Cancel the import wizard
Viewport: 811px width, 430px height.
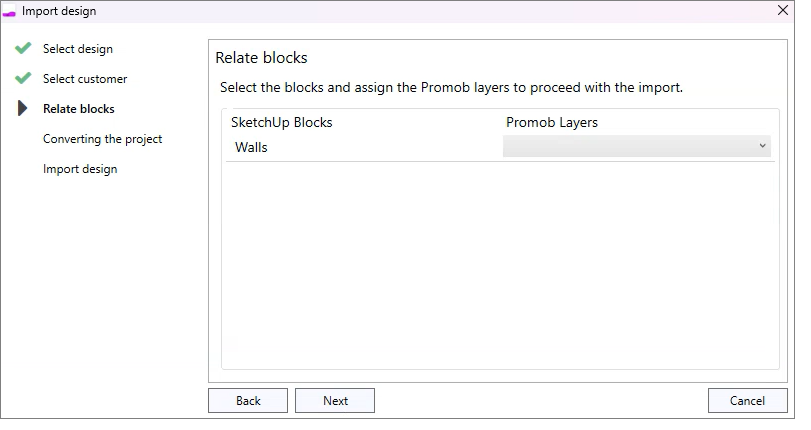click(x=747, y=401)
